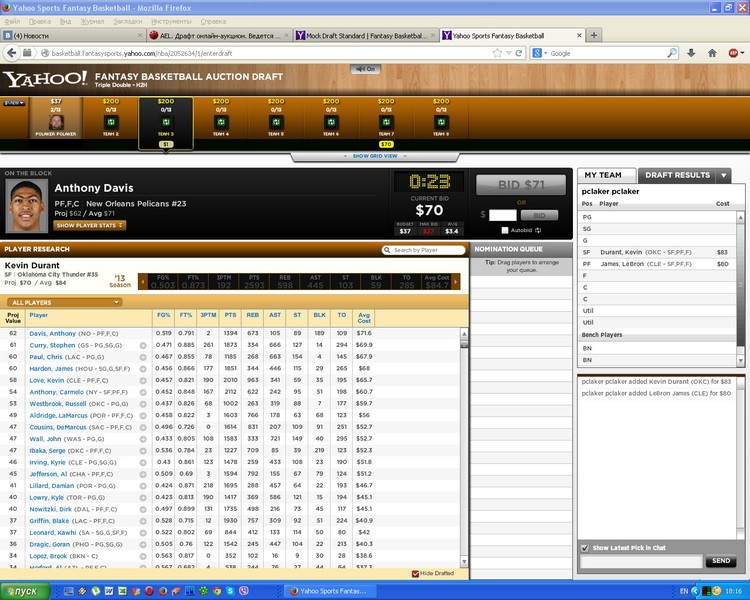Add Carmelo Anthony to queue icon
This screenshot has height=600, width=750.
click(143, 392)
